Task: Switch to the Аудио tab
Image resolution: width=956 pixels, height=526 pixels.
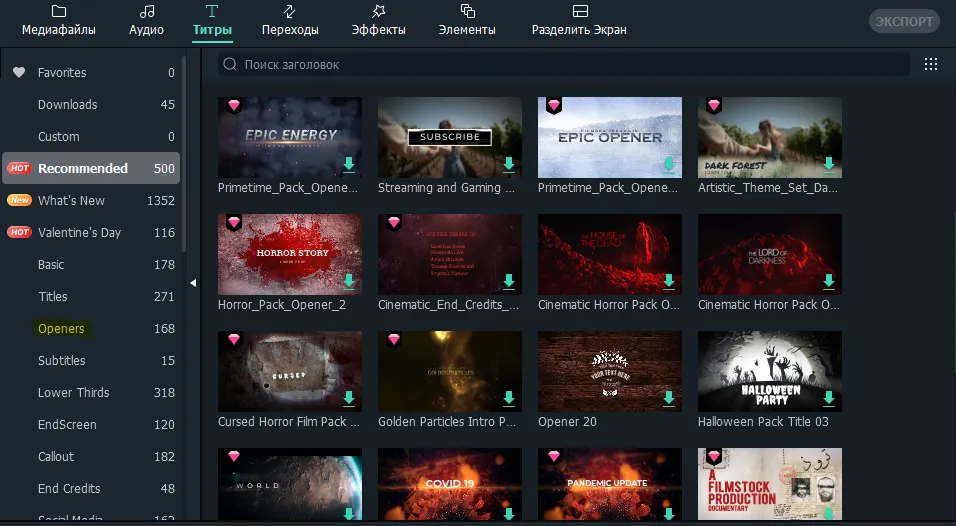Action: (146, 21)
